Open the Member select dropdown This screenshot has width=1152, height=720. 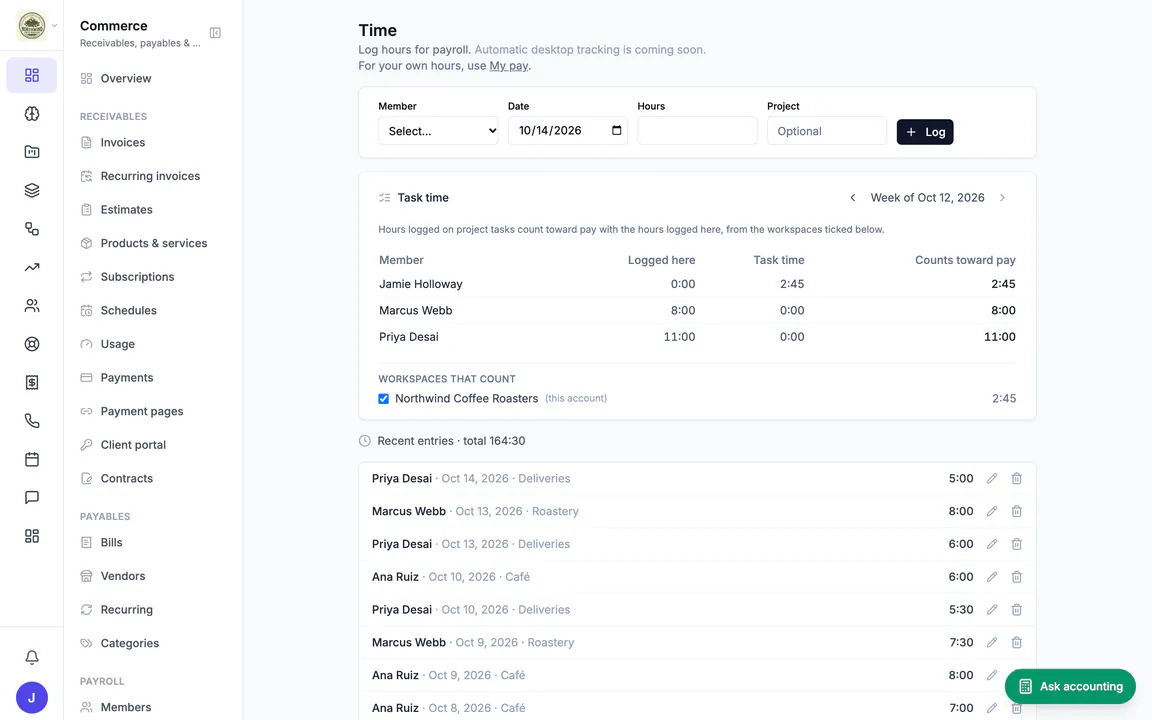pyautogui.click(x=438, y=131)
